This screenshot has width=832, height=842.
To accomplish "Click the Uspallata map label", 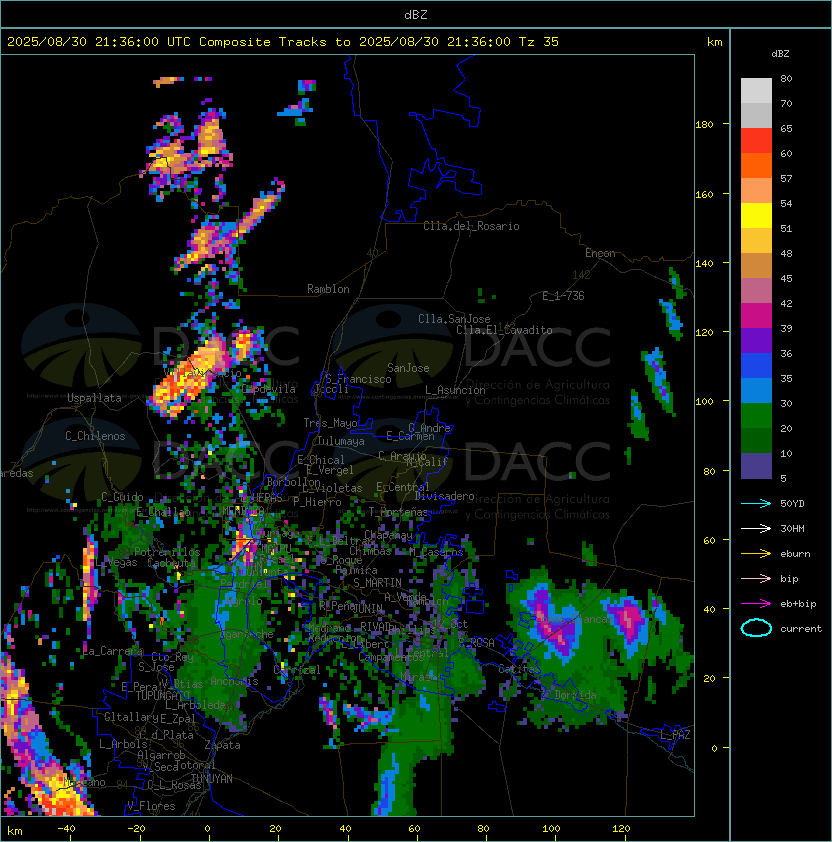I will pyautogui.click(x=94, y=398).
